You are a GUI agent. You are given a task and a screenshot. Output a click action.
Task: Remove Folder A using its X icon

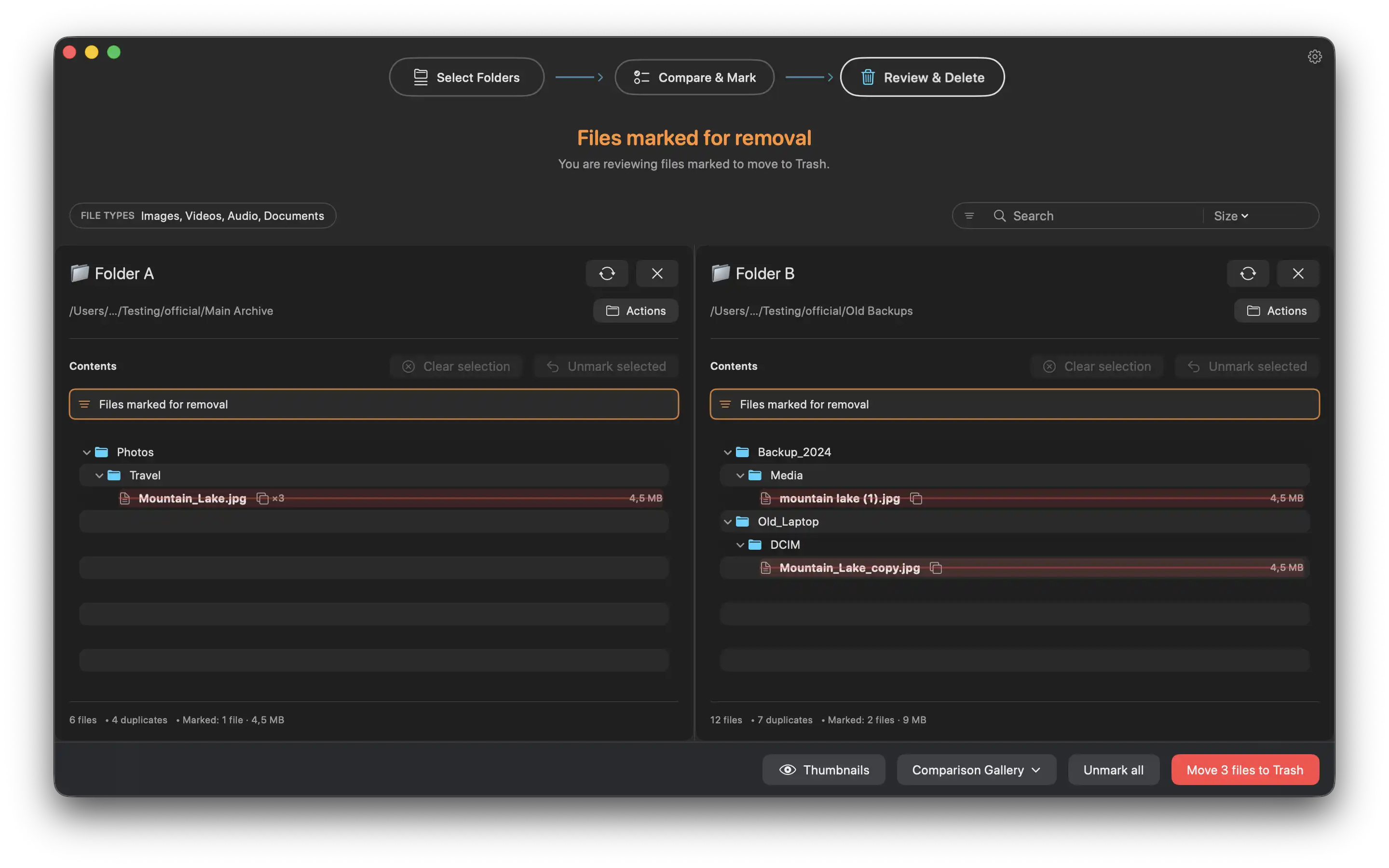pyautogui.click(x=656, y=273)
